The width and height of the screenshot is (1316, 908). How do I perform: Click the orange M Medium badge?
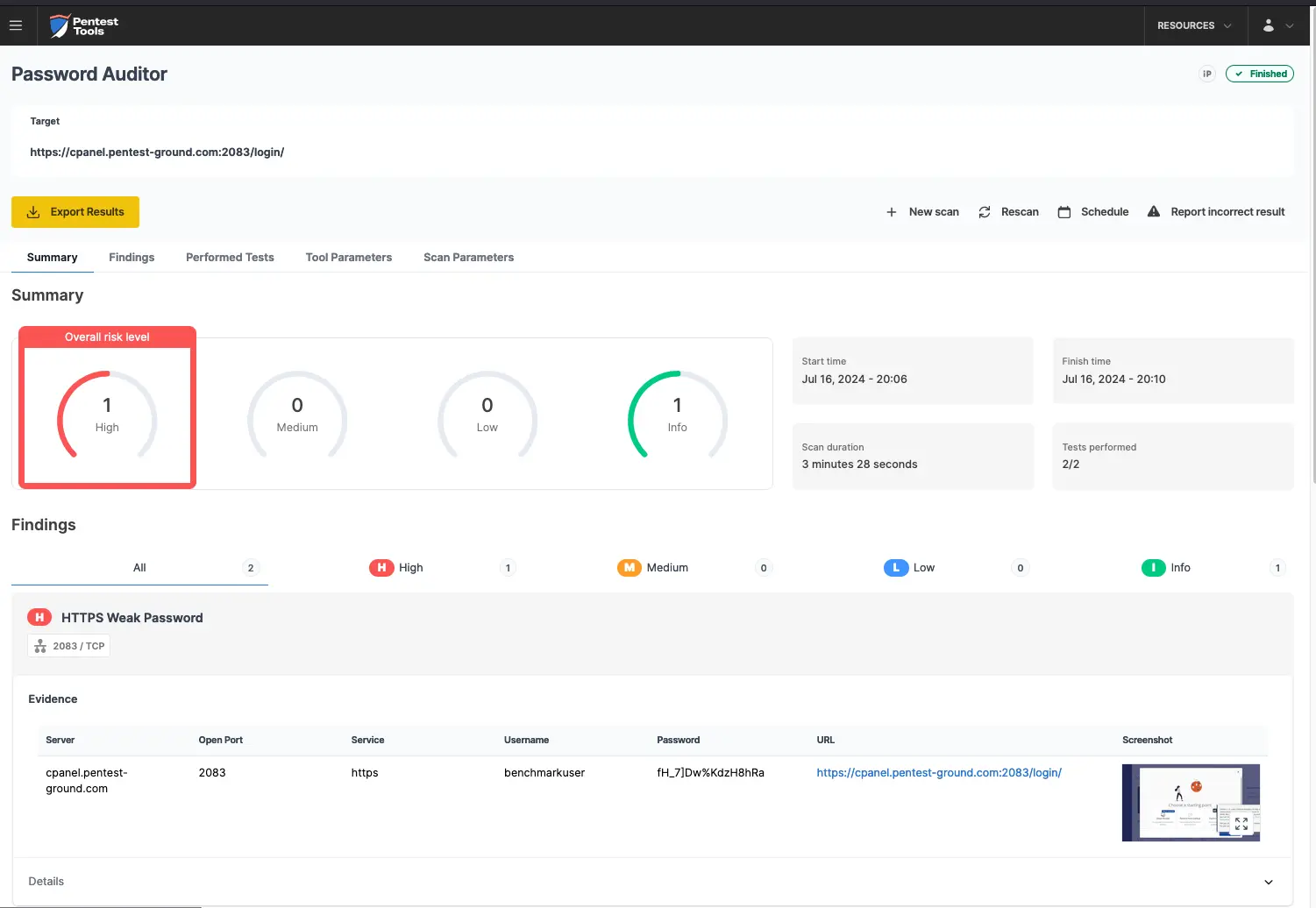pyautogui.click(x=630, y=568)
